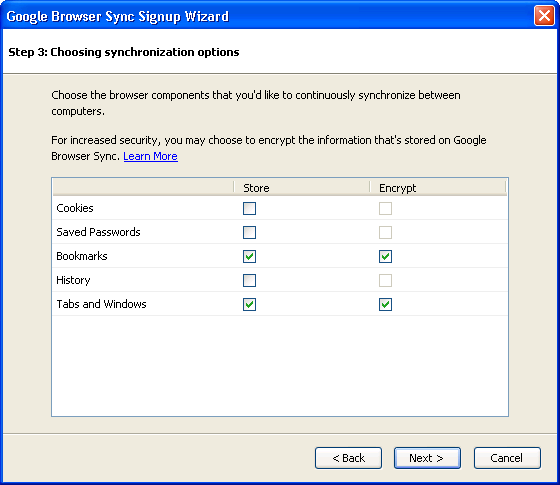Disable Encrypt for Bookmarks

click(385, 256)
